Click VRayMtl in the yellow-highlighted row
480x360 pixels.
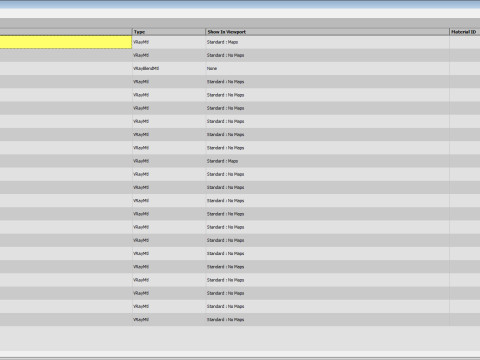coord(141,42)
